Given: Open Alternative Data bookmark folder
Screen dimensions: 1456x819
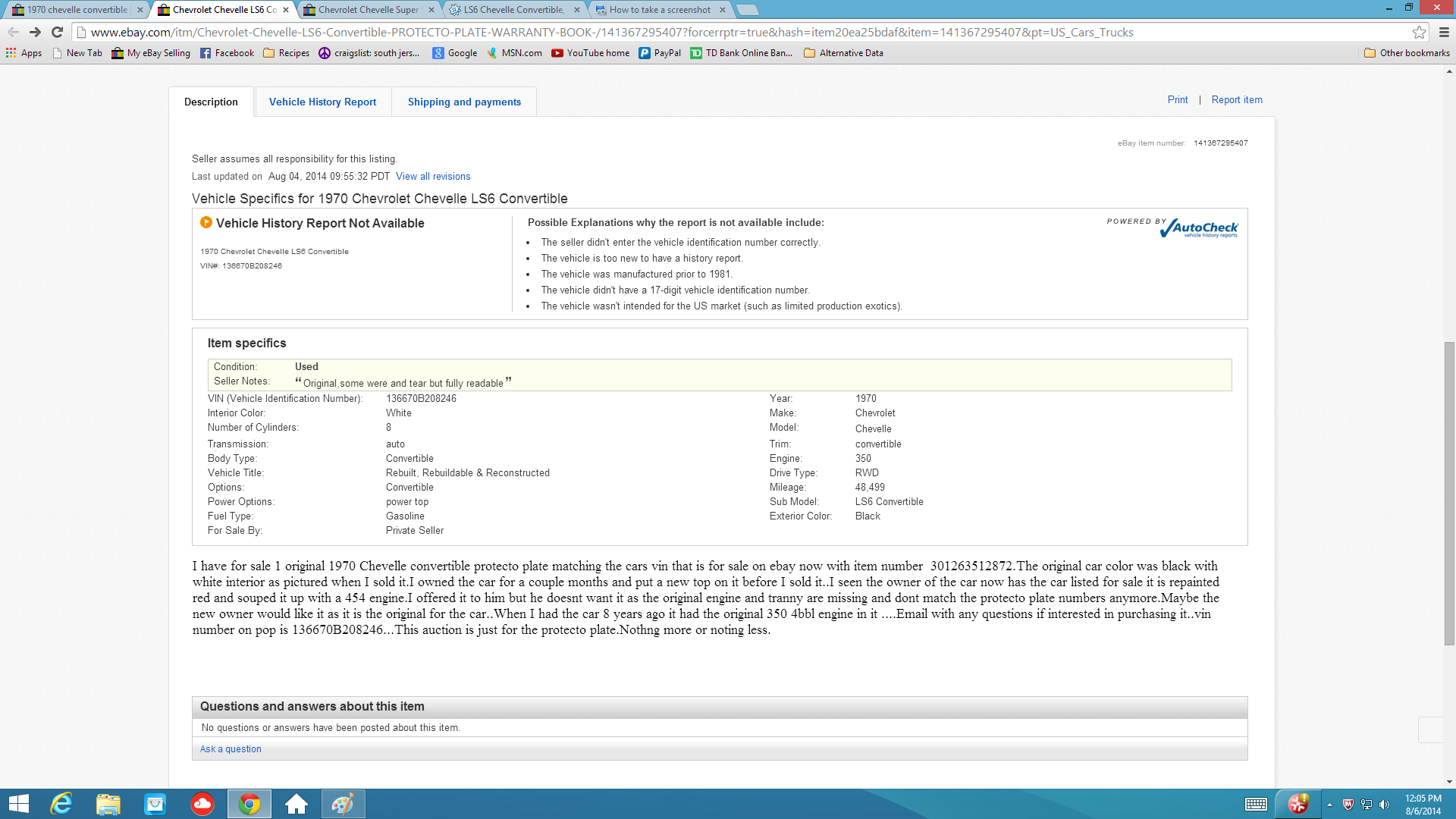Looking at the screenshot, I should click(x=843, y=53).
